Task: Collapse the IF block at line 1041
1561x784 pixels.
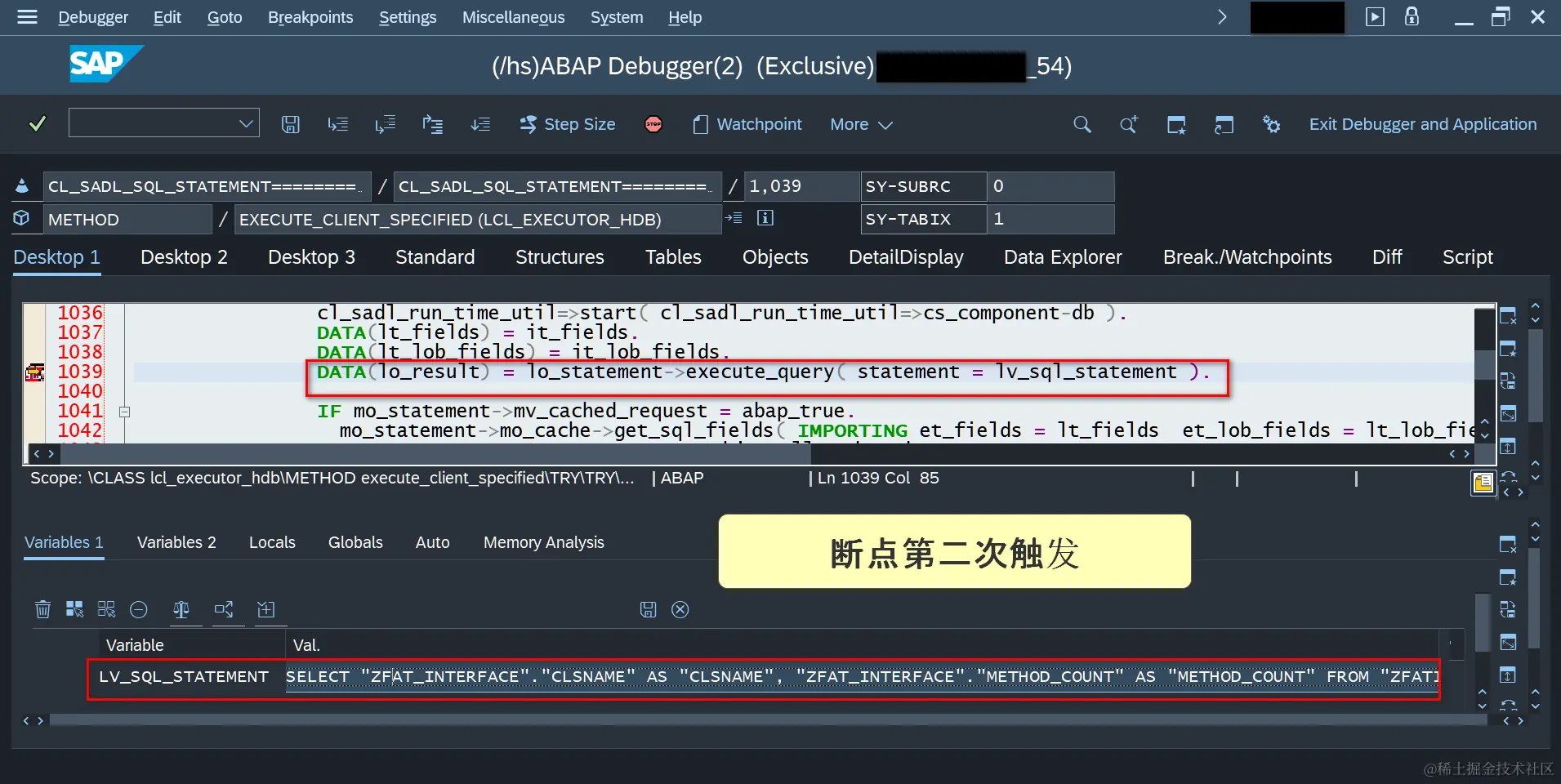Action: pos(124,412)
